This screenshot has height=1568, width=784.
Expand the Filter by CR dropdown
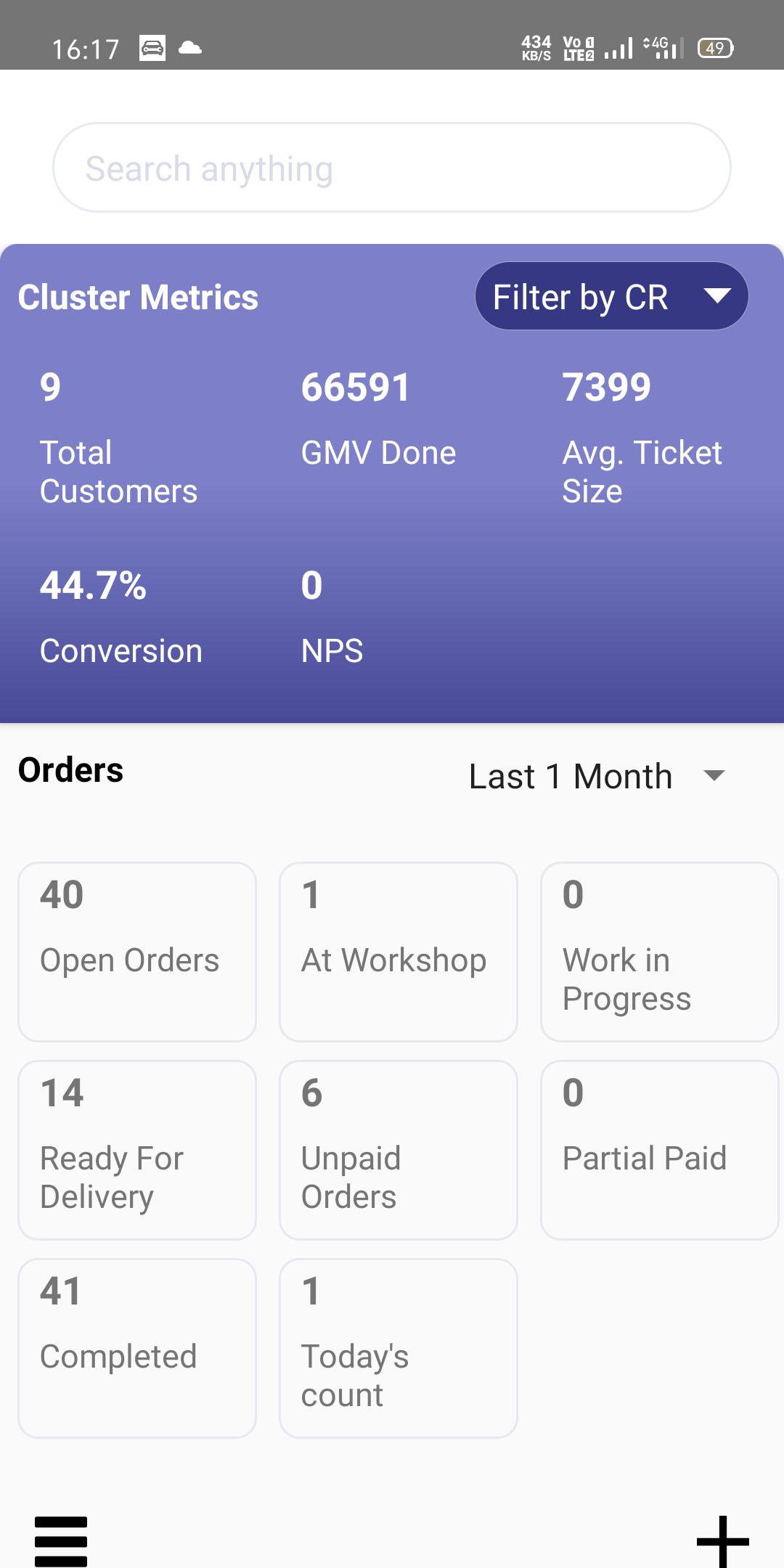tap(581, 297)
